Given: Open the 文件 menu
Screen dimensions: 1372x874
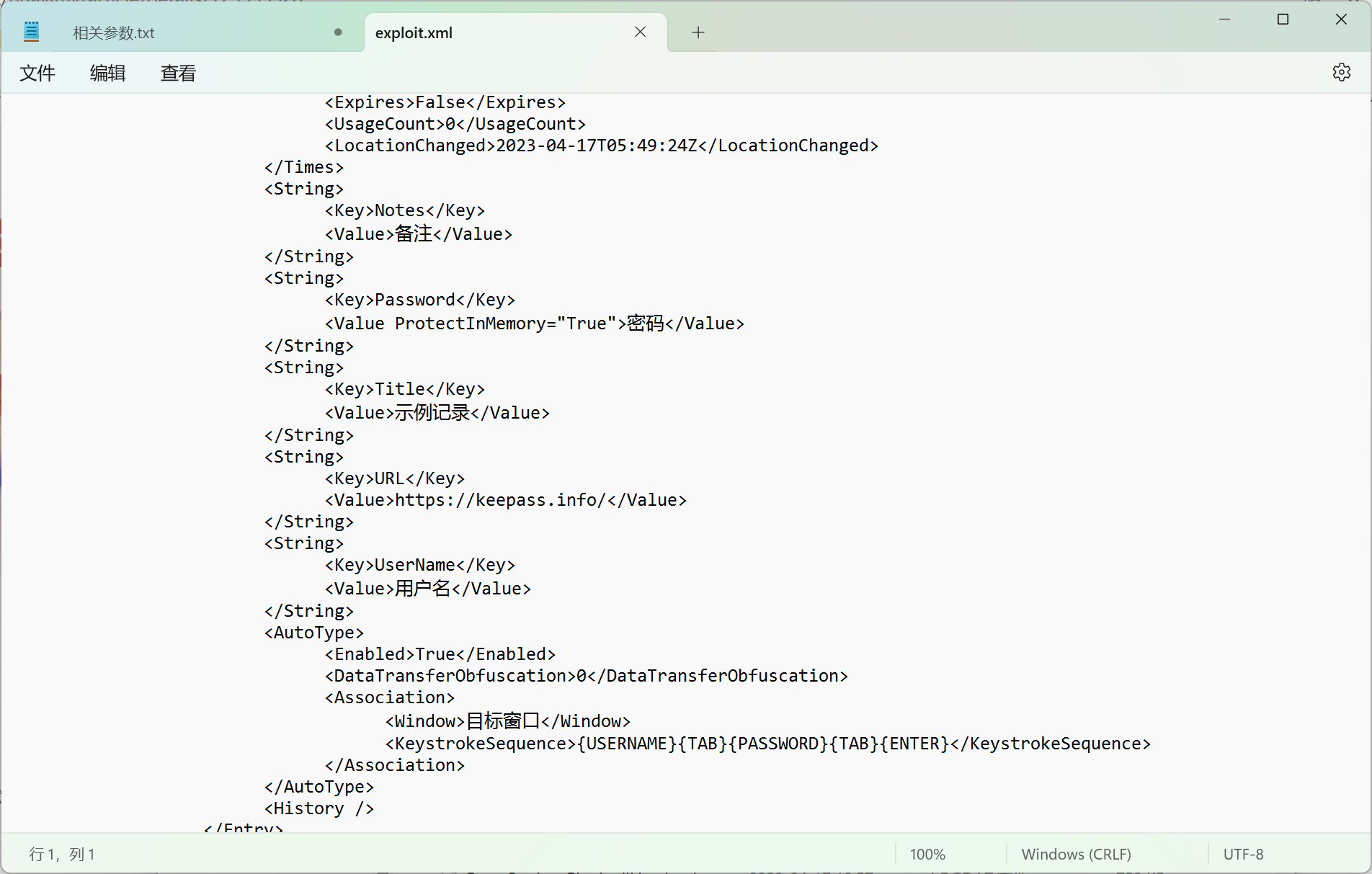Looking at the screenshot, I should pyautogui.click(x=37, y=73).
